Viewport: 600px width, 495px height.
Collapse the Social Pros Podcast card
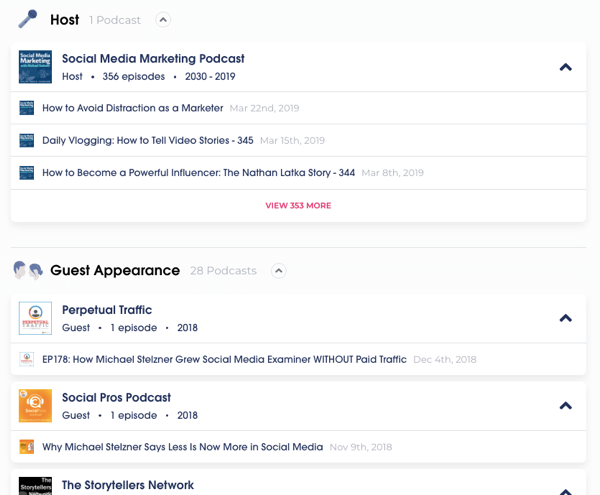click(565, 406)
